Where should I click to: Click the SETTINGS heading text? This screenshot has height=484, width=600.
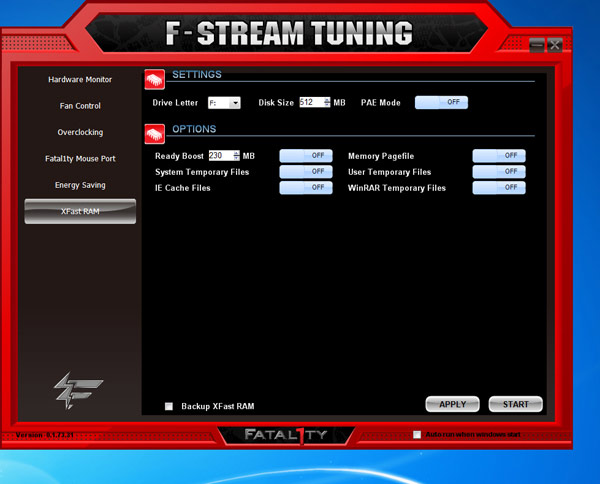197,74
